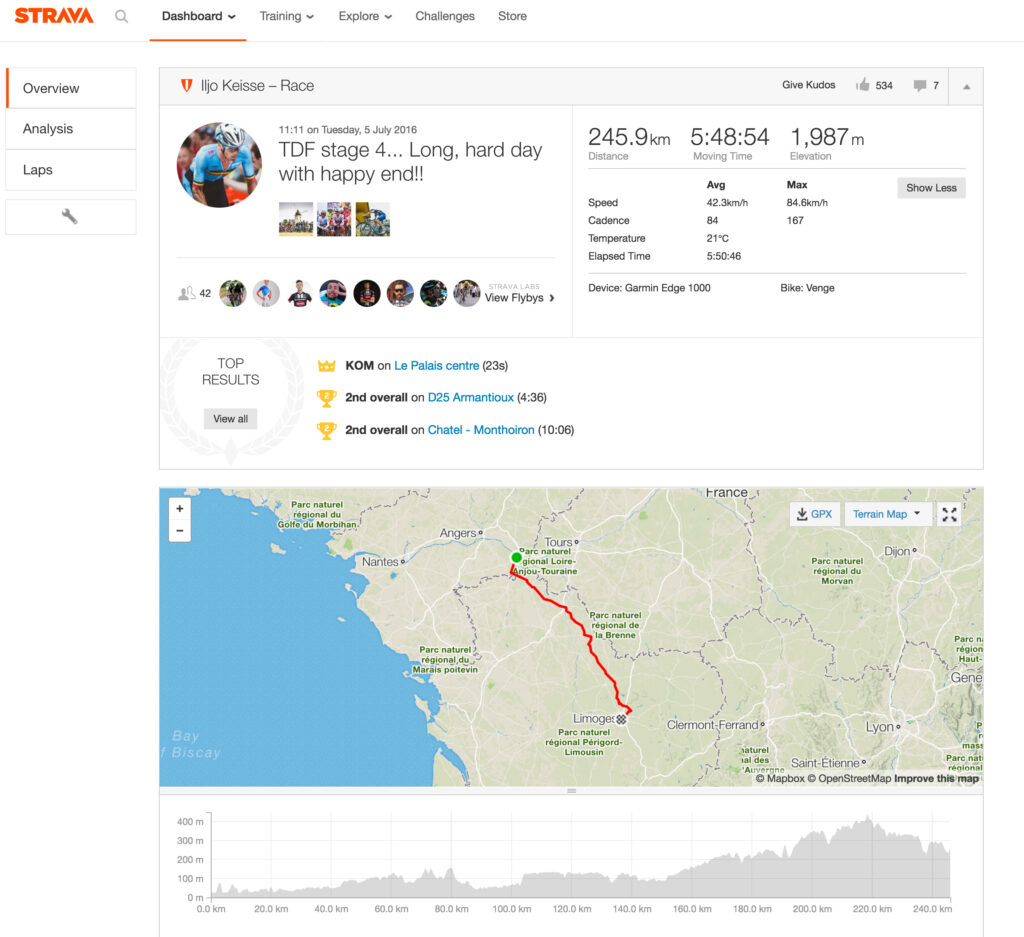Click the second group rider avatar
The height and width of the screenshot is (937, 1024).
tap(266, 293)
